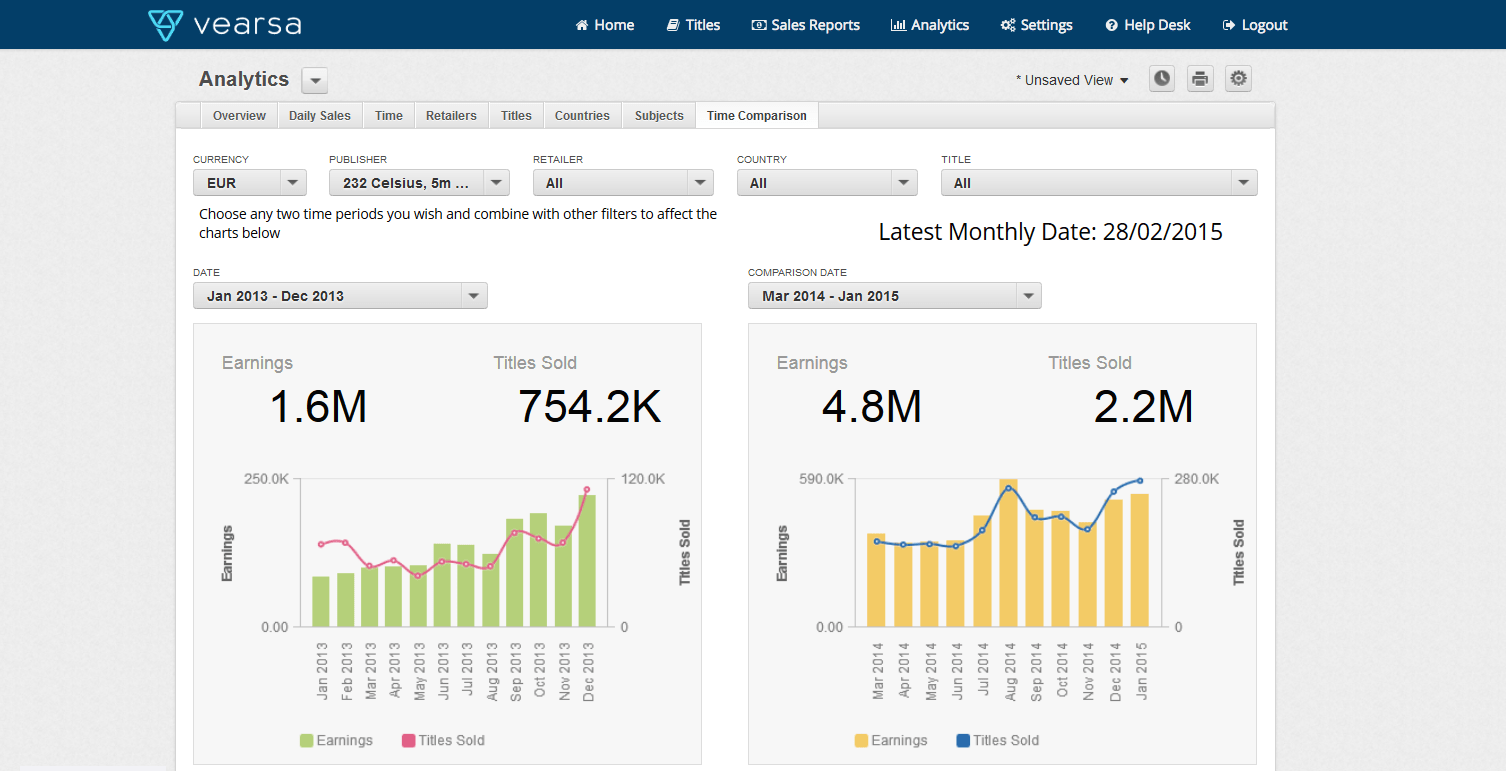Open the Help Desk link
The height and width of the screenshot is (771, 1506).
[1148, 25]
